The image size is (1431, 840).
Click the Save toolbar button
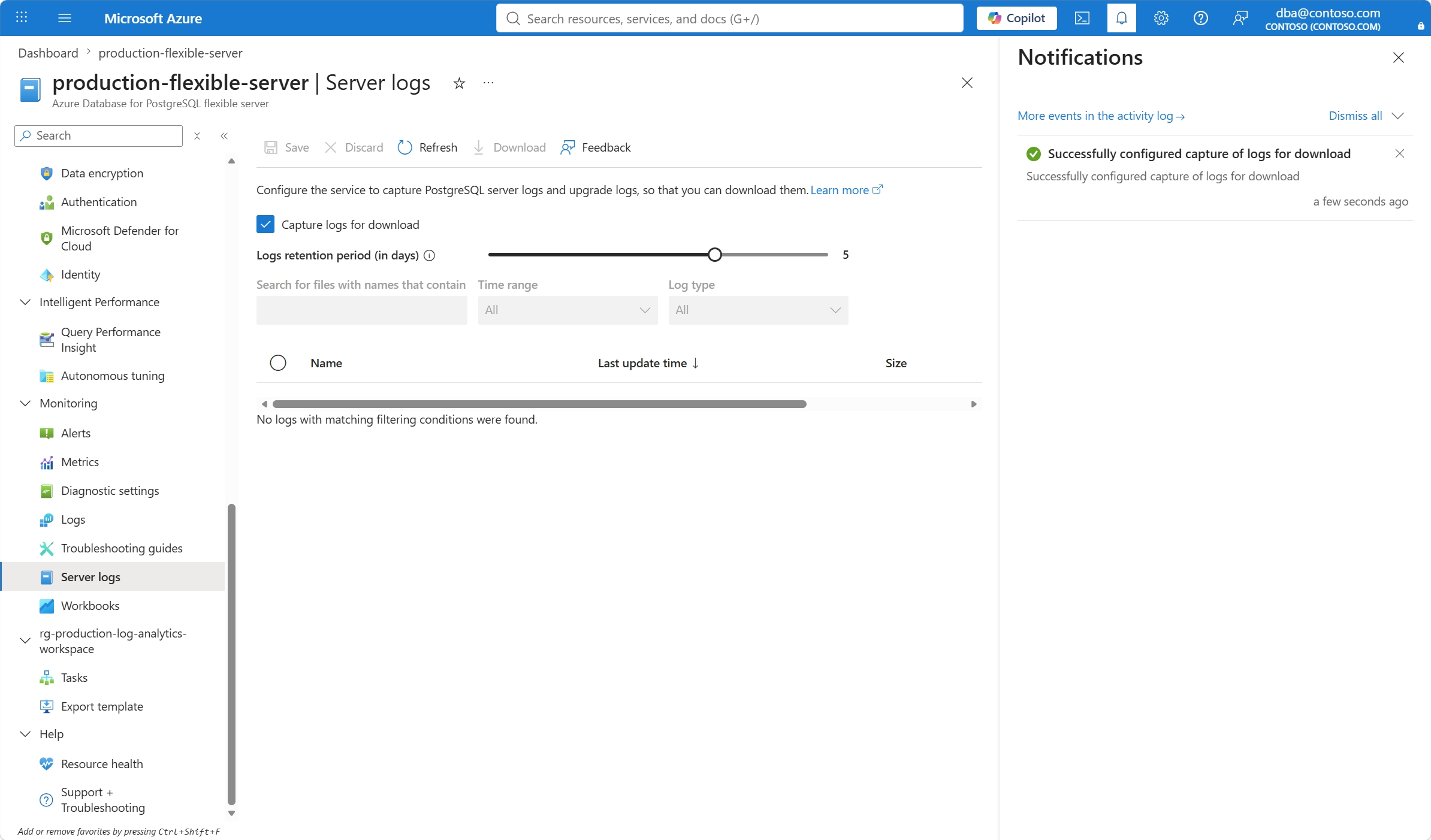coord(287,147)
